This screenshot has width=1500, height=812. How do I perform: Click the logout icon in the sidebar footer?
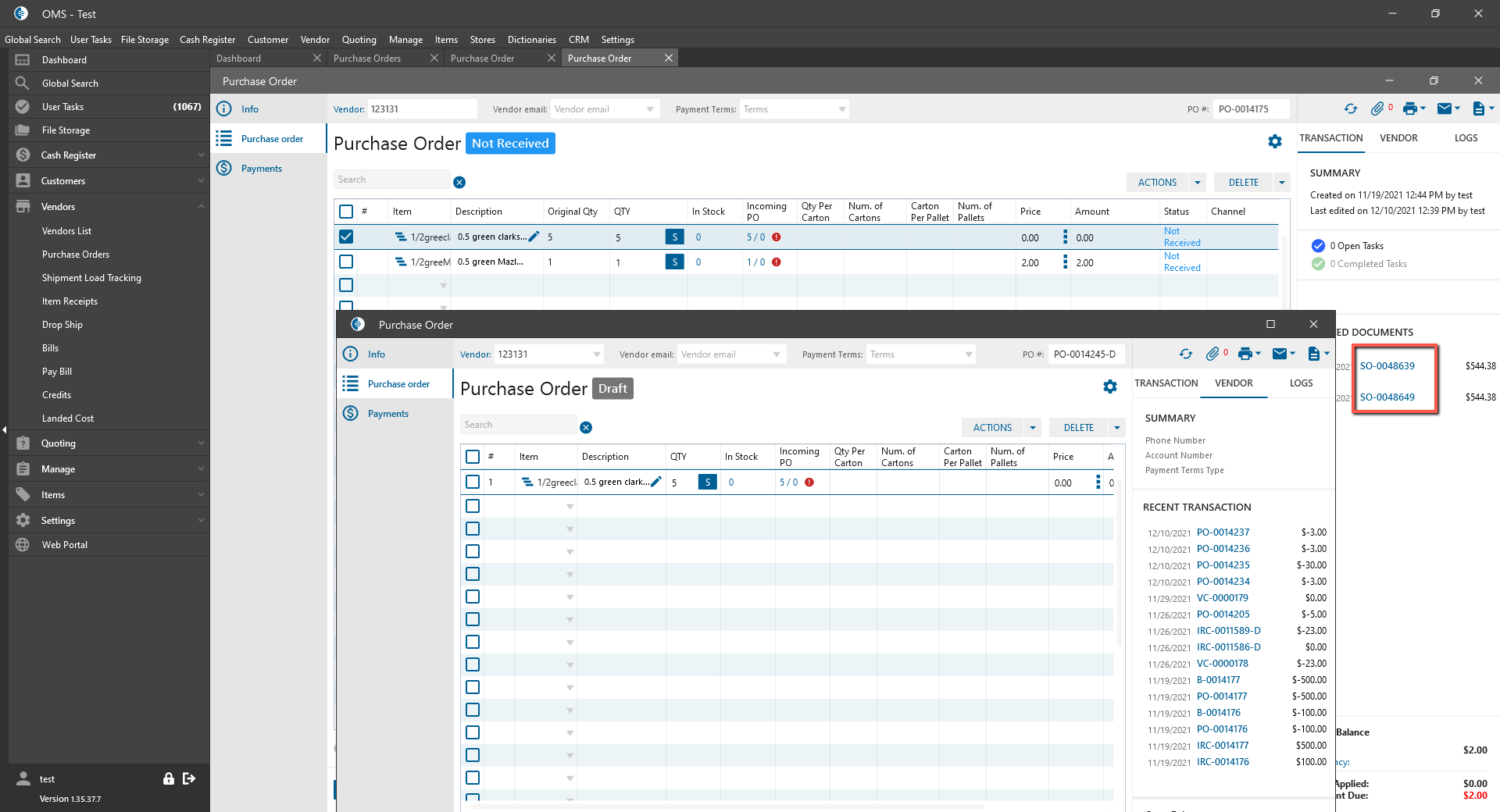point(189,778)
